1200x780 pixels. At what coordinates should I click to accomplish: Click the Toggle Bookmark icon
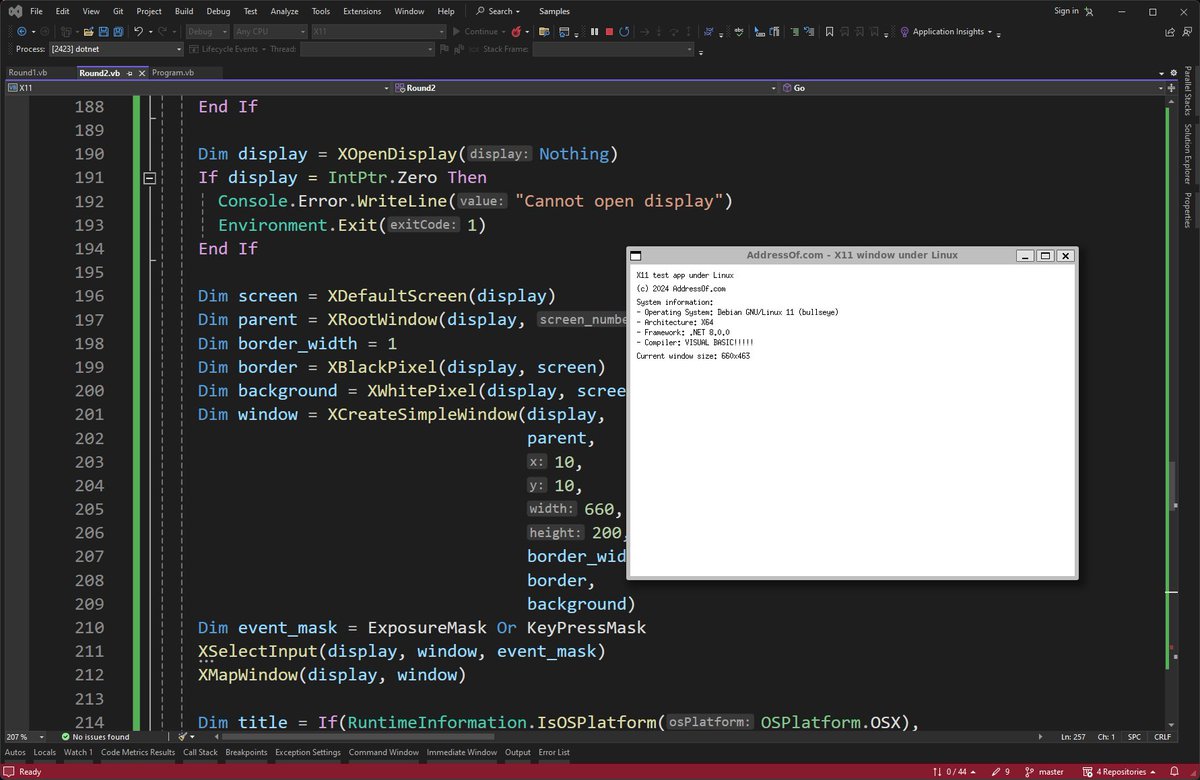(829, 31)
